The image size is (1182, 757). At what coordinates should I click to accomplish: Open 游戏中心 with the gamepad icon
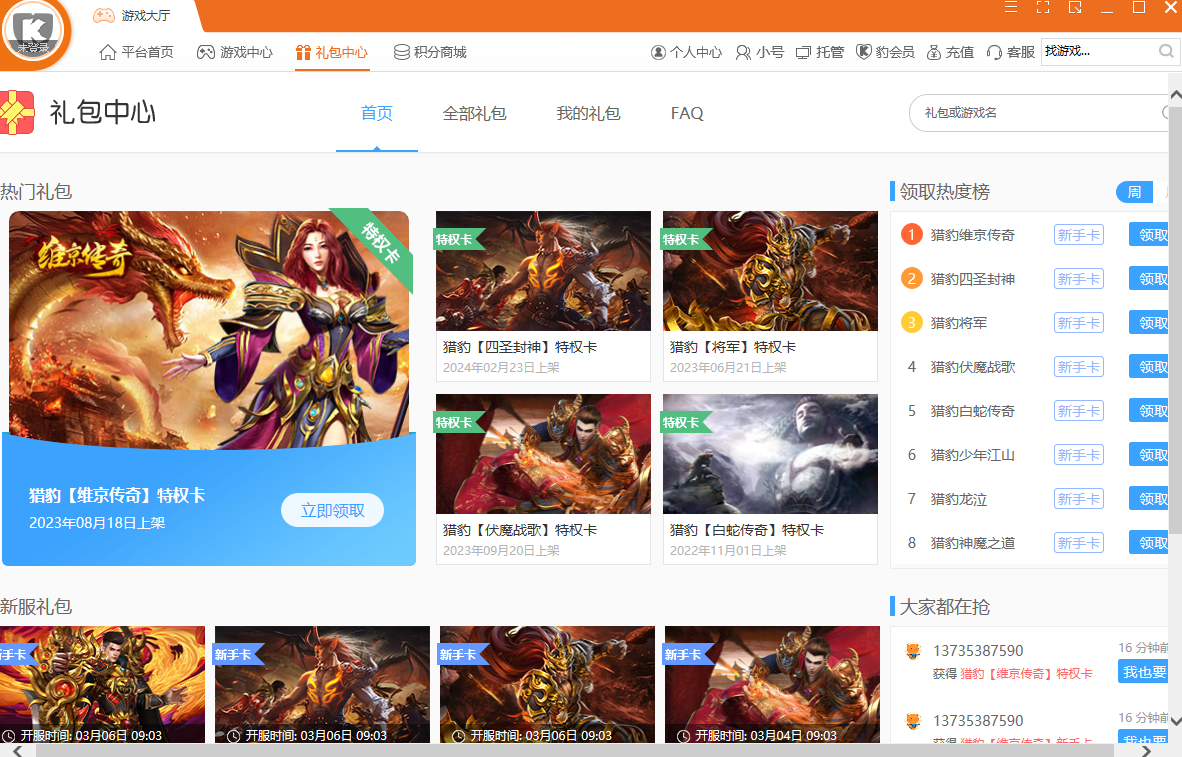point(206,52)
